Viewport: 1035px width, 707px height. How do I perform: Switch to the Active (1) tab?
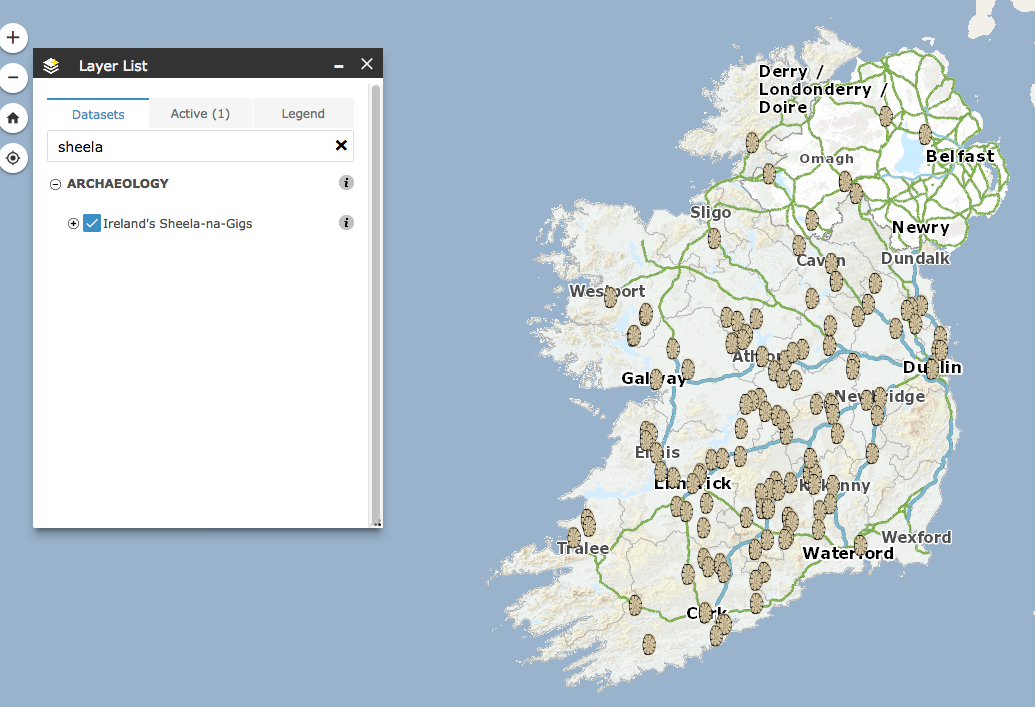point(200,114)
